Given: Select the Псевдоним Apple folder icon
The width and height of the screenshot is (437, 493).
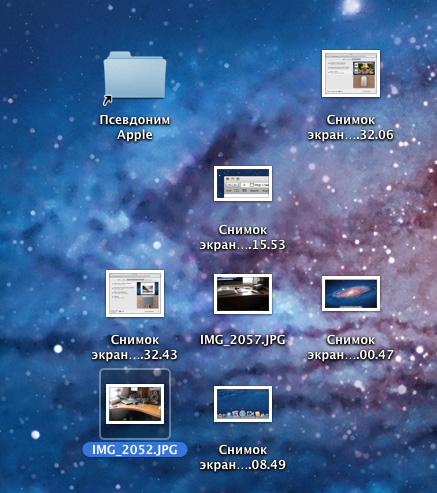Looking at the screenshot, I should point(135,76).
